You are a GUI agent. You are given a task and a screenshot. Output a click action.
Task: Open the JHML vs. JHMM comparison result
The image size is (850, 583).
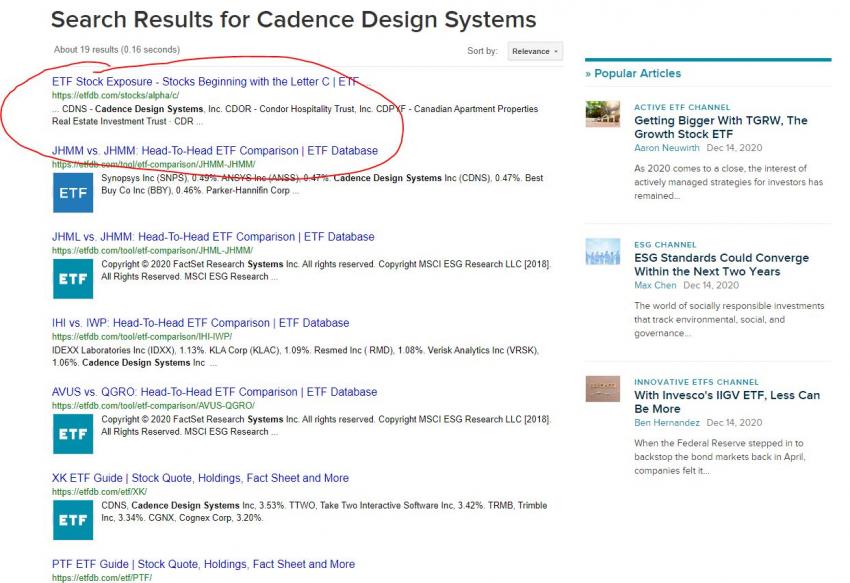[x=213, y=236]
